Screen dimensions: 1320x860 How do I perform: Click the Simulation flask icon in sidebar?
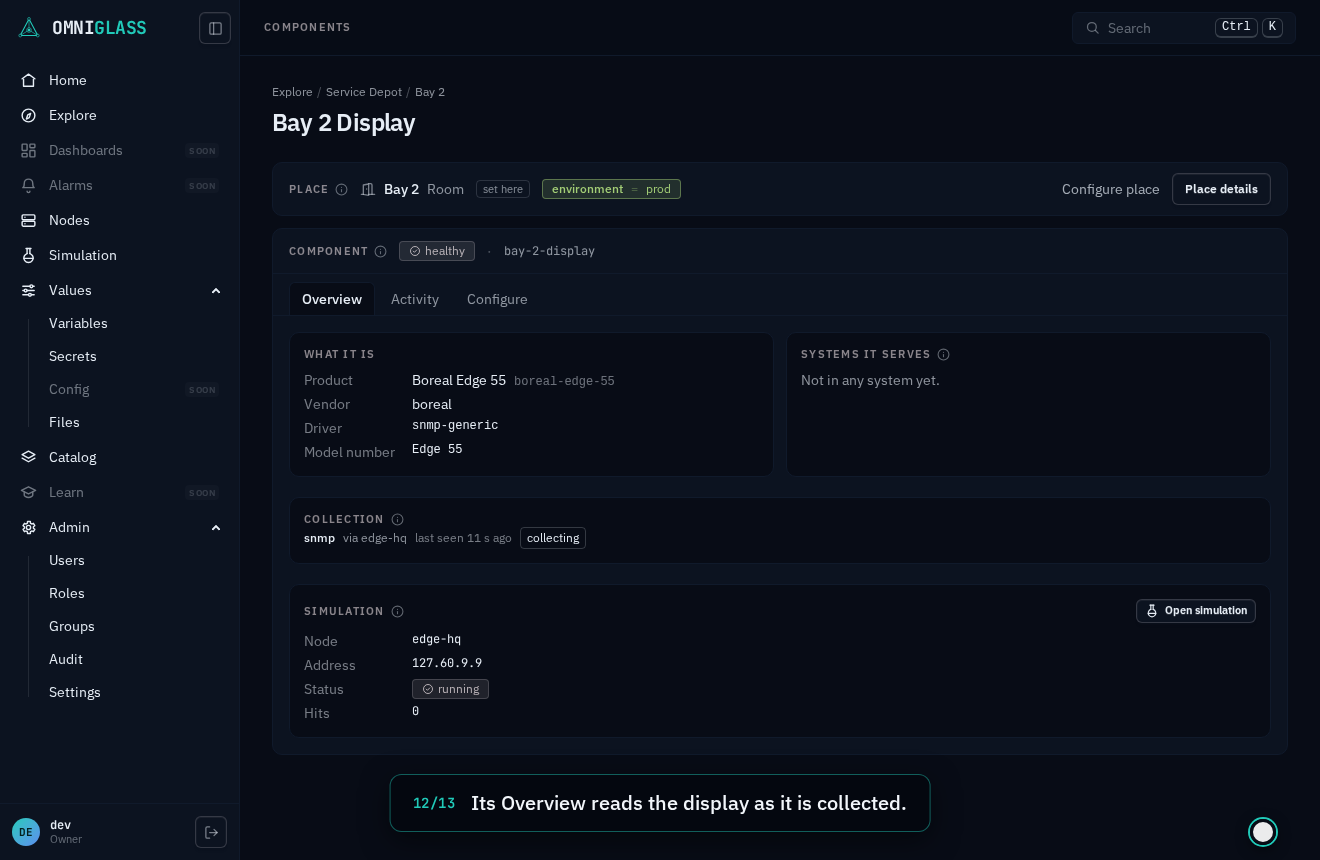29,255
